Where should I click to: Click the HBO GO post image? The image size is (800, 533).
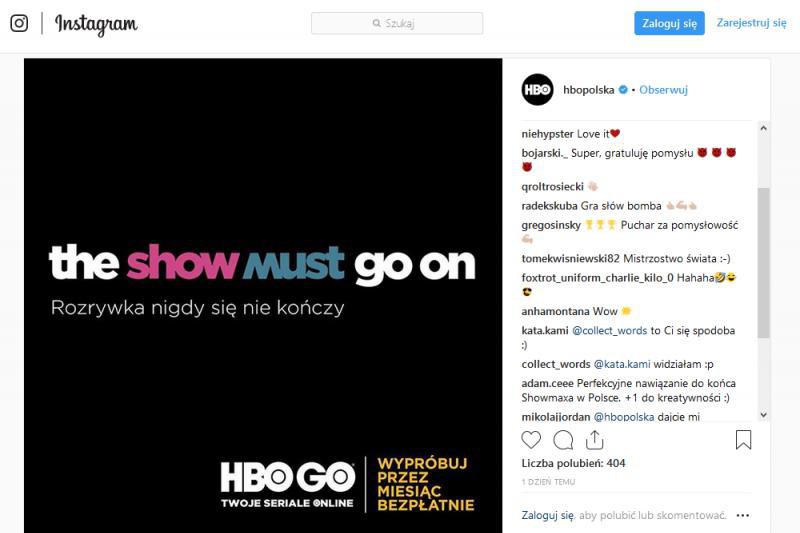click(263, 296)
